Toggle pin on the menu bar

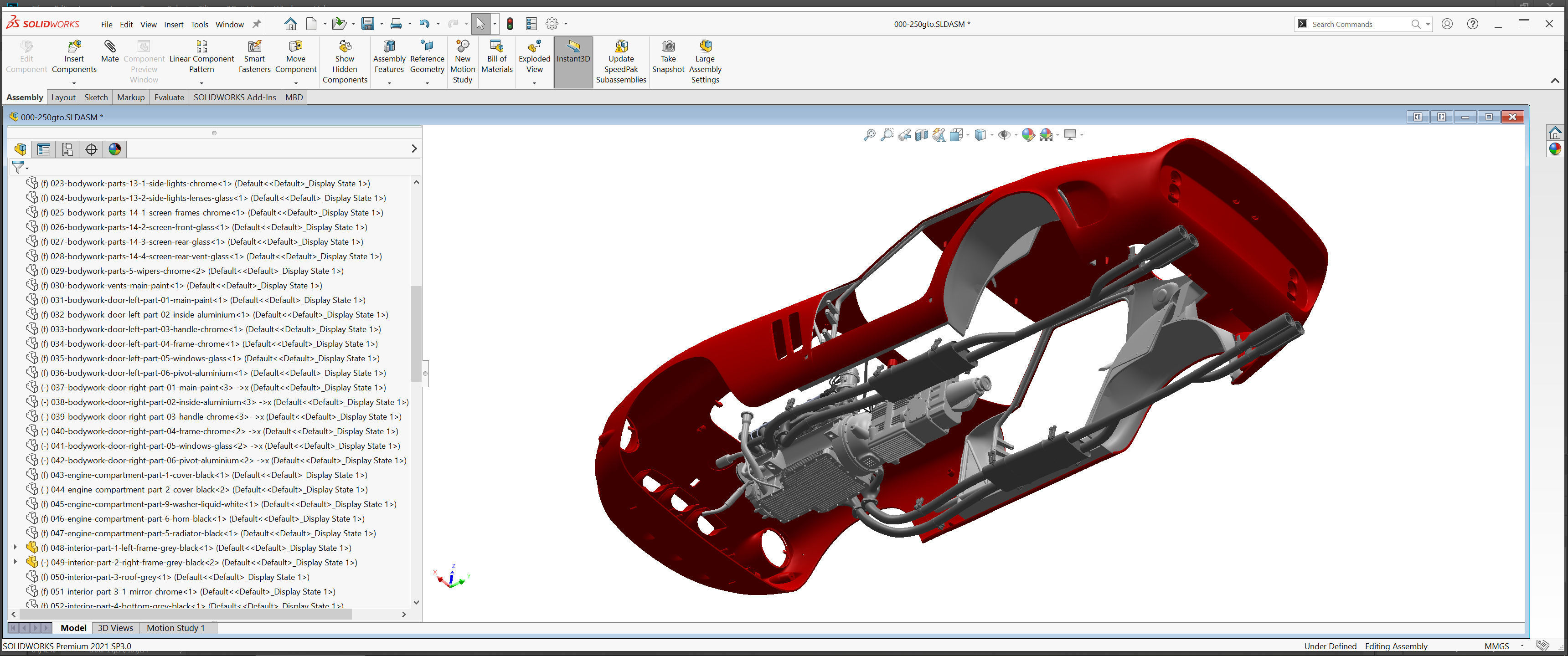coord(256,24)
